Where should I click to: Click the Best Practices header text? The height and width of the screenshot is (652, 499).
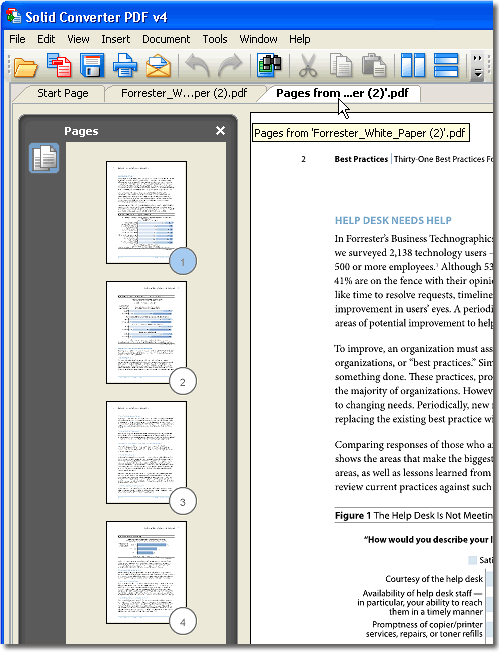[x=361, y=159]
